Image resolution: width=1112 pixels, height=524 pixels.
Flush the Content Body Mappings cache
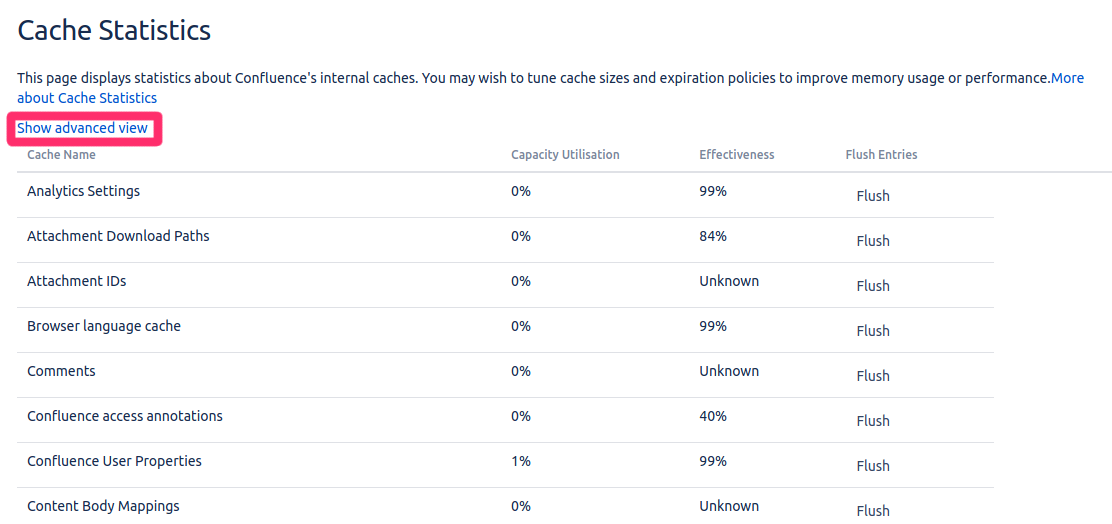click(x=872, y=510)
